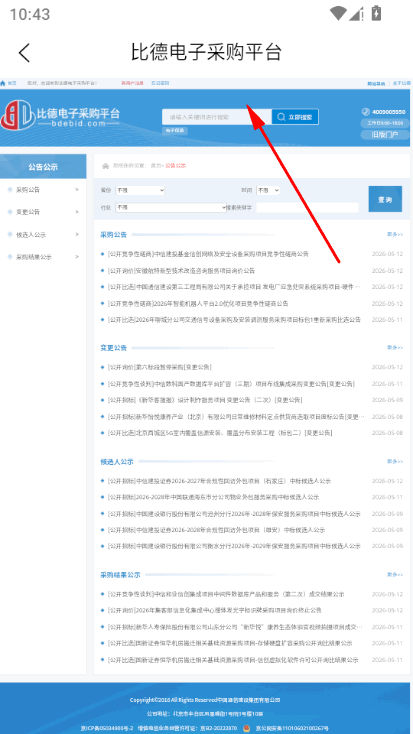Open 中国联通海东市分公司 物业外包 candidate notice
Image resolution: width=413 pixels, height=734 pixels.
tap(213, 497)
